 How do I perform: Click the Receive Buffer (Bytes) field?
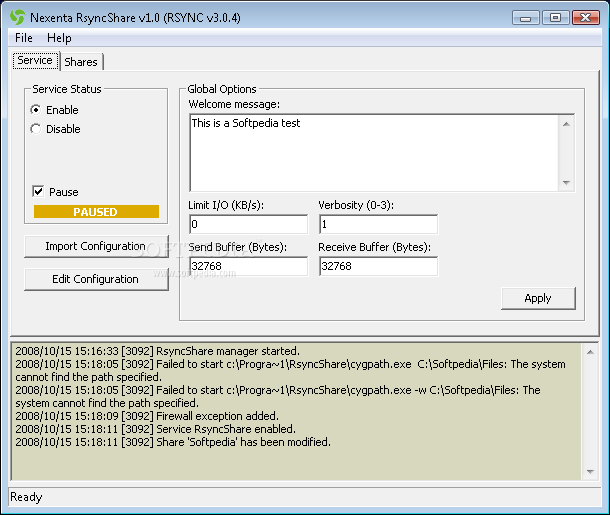click(x=378, y=266)
